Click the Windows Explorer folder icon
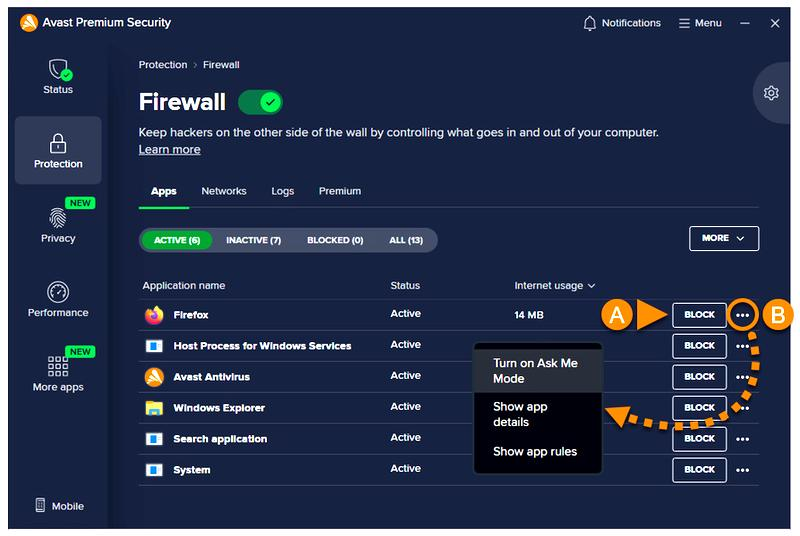This screenshot has width=800, height=536. (154, 408)
